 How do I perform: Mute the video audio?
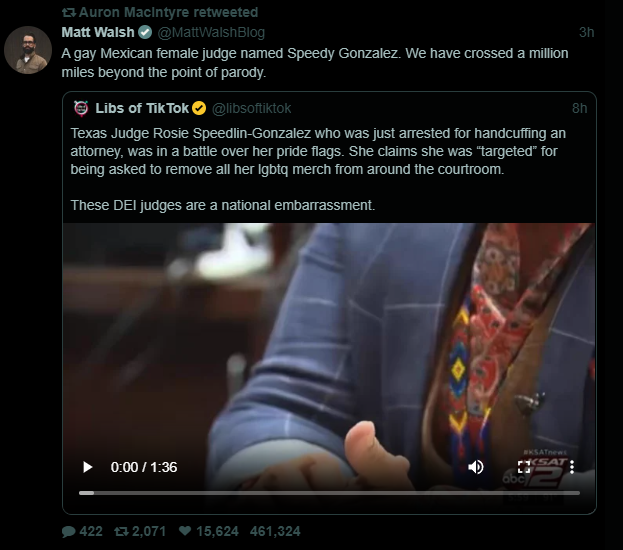pos(476,467)
